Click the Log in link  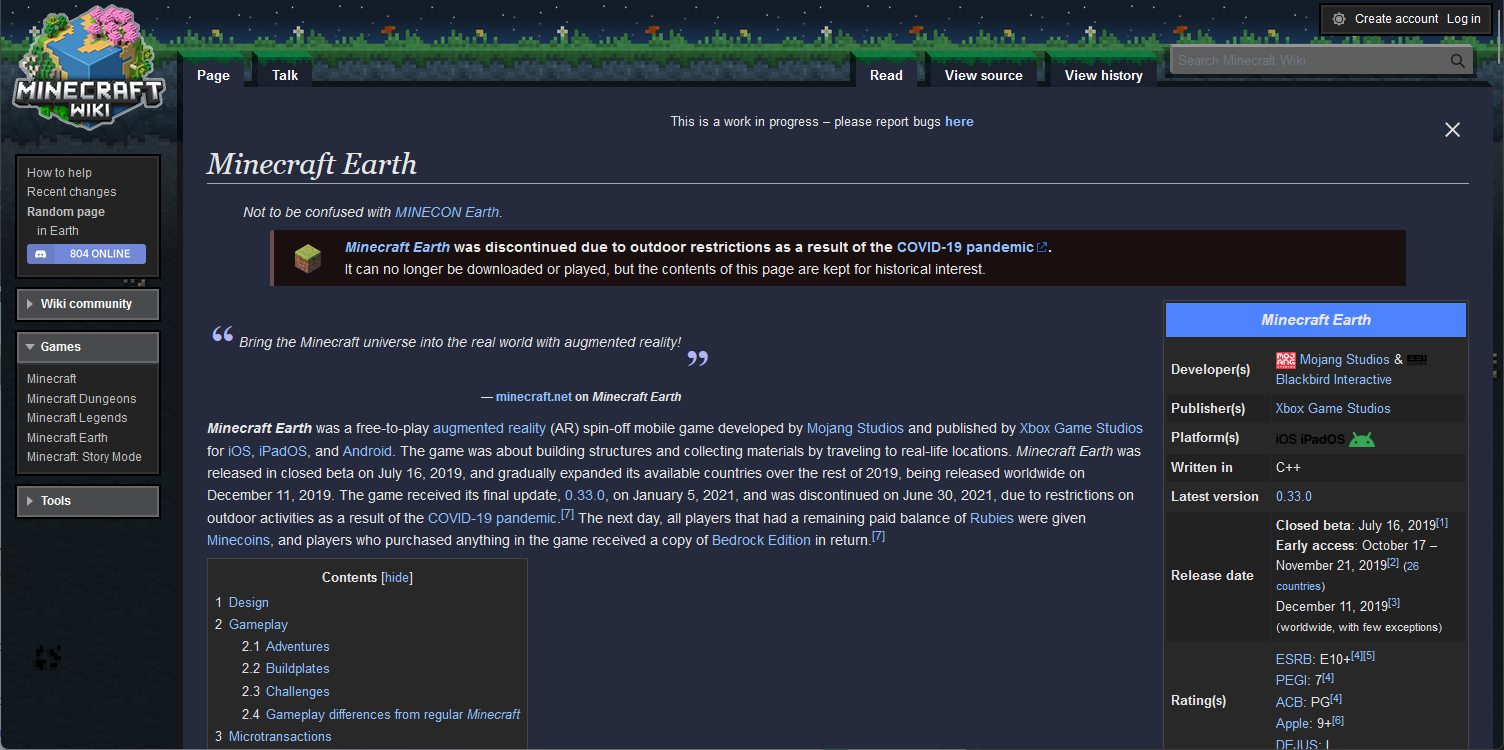click(1464, 19)
